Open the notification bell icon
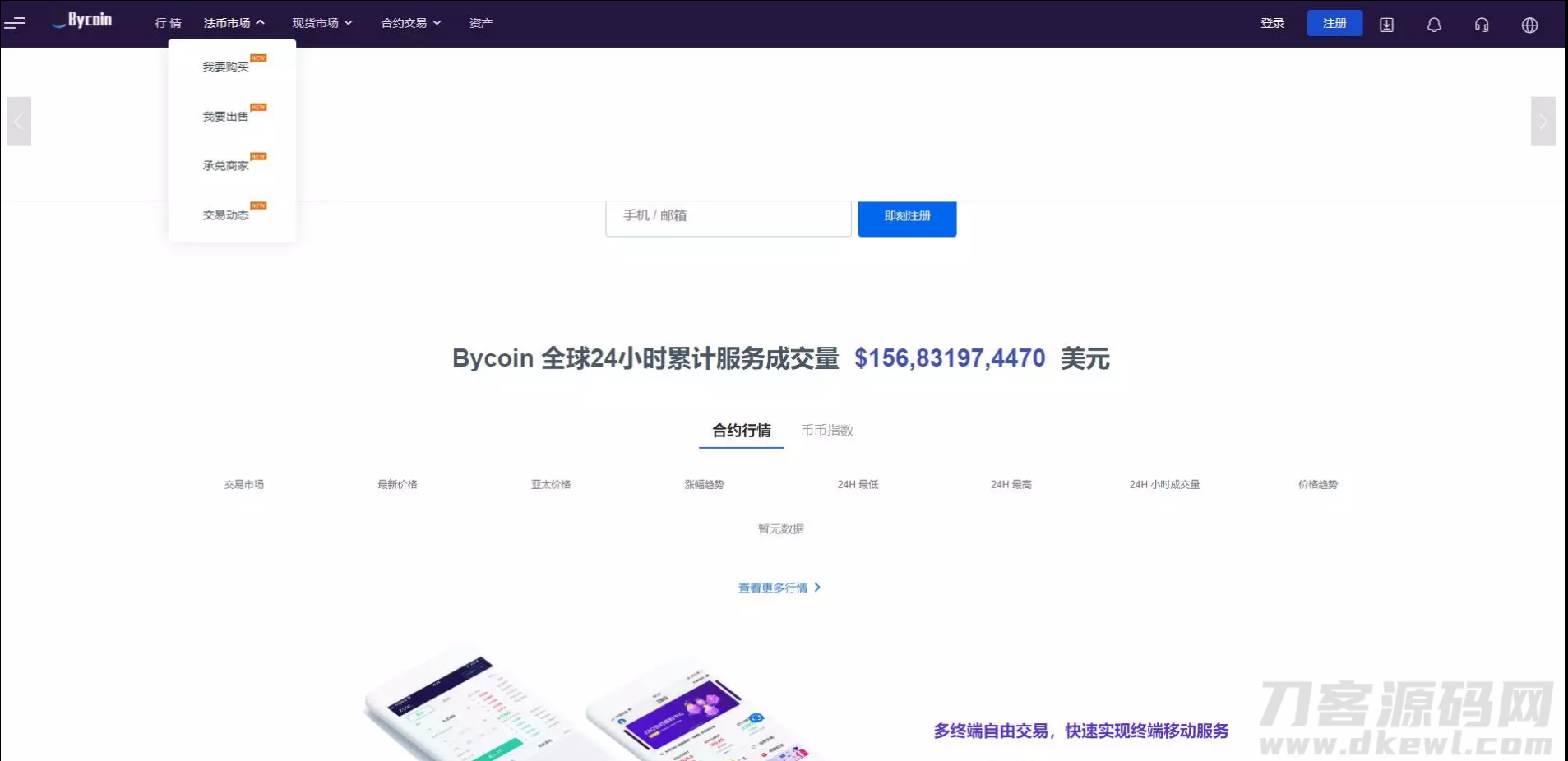Viewport: 1568px width, 761px height. pos(1434,25)
